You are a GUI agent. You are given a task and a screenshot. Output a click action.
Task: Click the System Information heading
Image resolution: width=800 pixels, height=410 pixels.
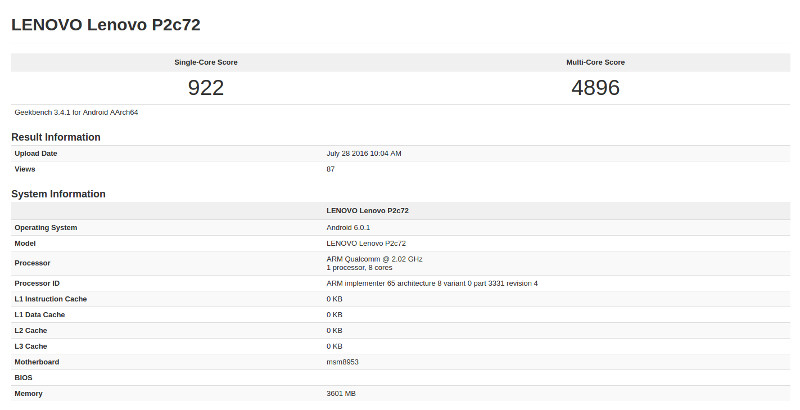(58, 194)
